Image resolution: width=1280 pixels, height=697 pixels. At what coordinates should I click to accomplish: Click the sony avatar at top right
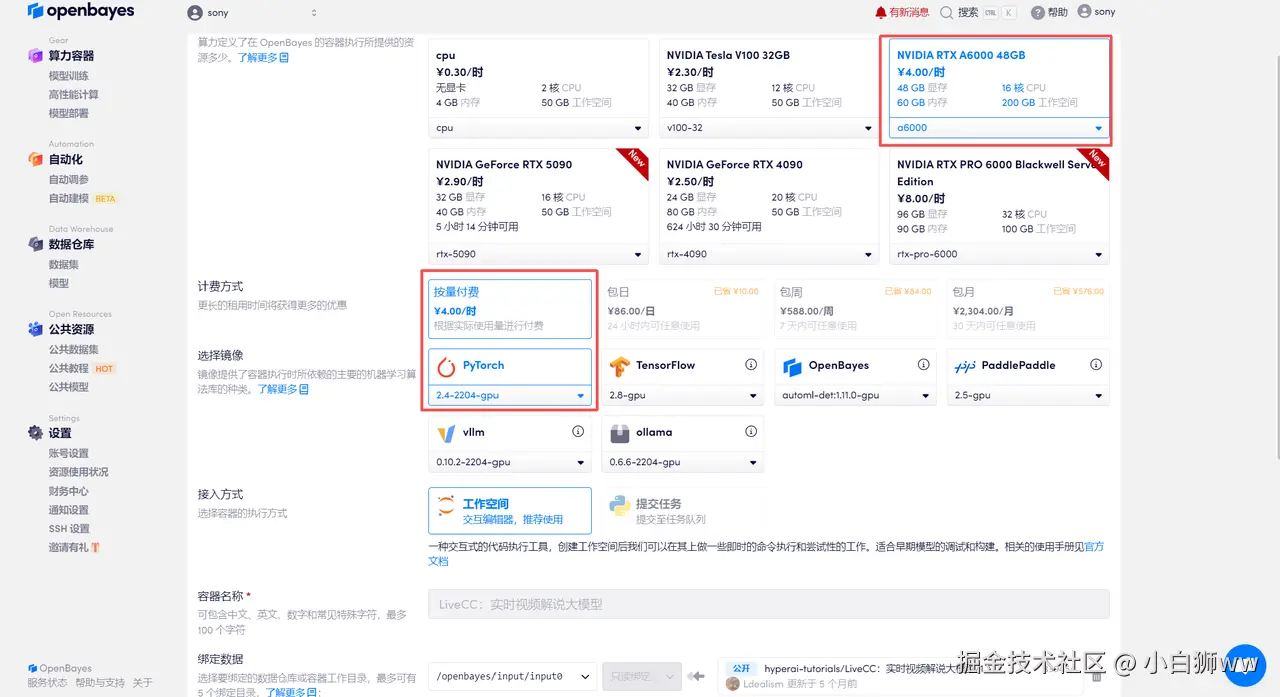pyautogui.click(x=1084, y=12)
